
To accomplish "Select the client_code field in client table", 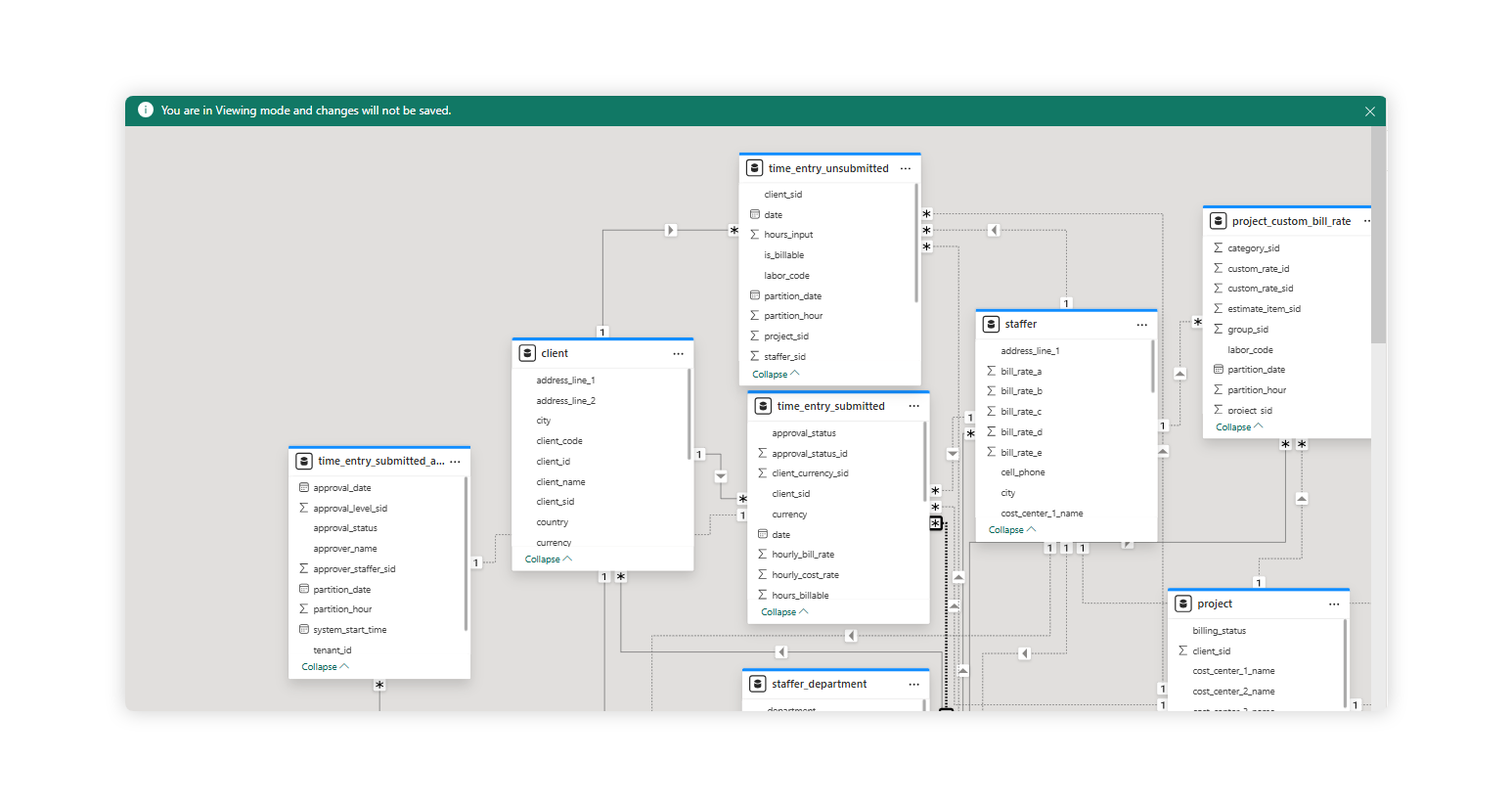I will (x=559, y=441).
